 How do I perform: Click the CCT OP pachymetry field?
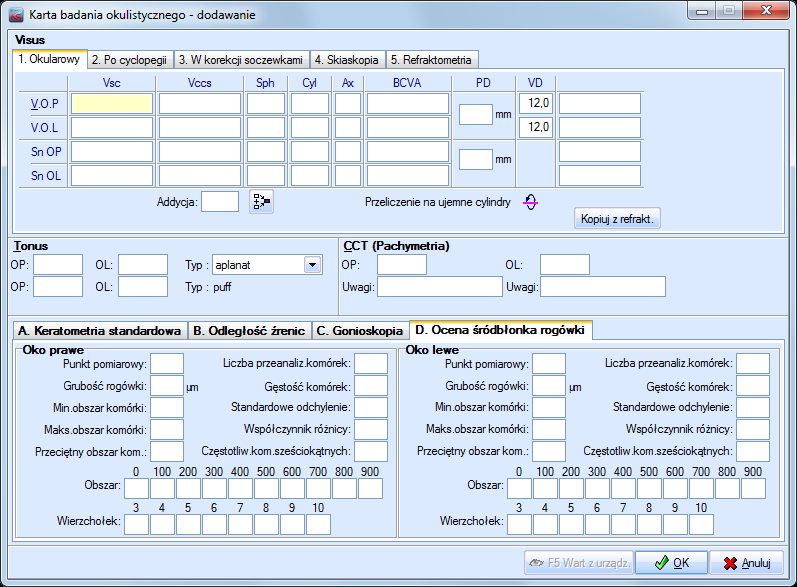click(x=402, y=265)
